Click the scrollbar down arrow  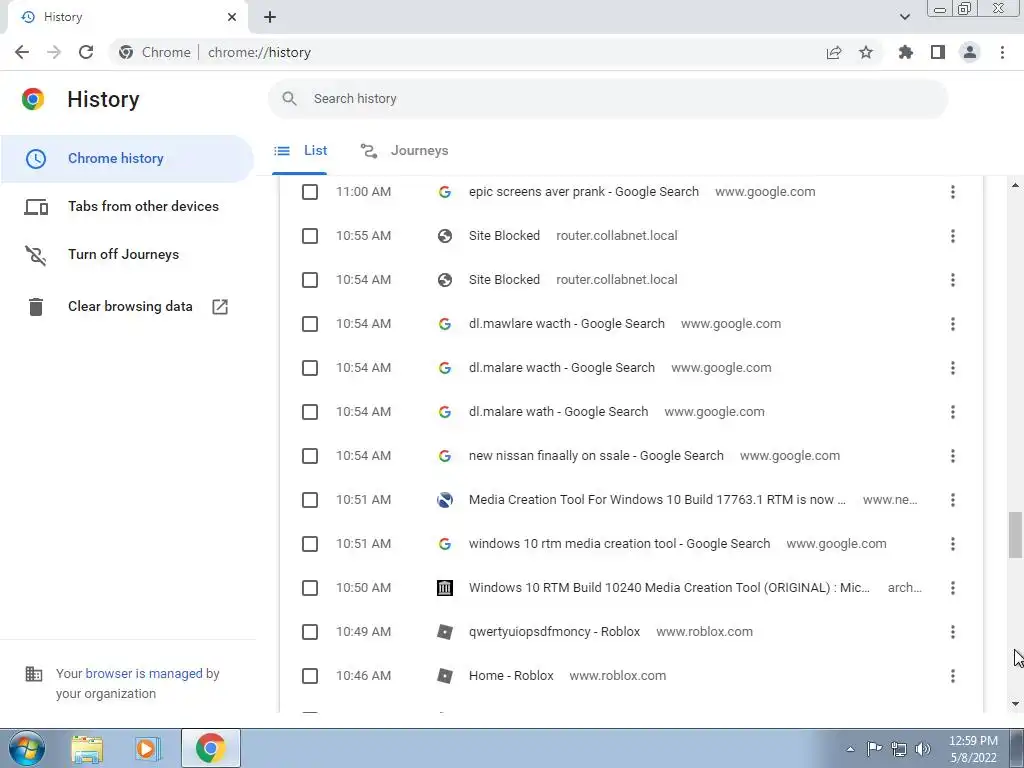pos(1015,704)
